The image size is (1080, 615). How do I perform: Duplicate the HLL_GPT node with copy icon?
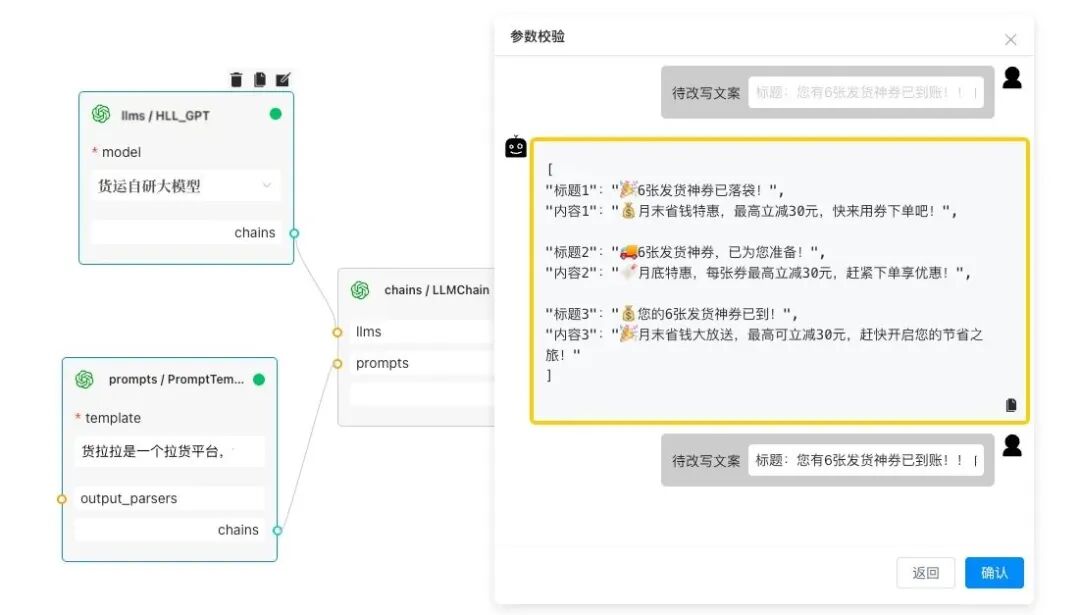[x=260, y=80]
